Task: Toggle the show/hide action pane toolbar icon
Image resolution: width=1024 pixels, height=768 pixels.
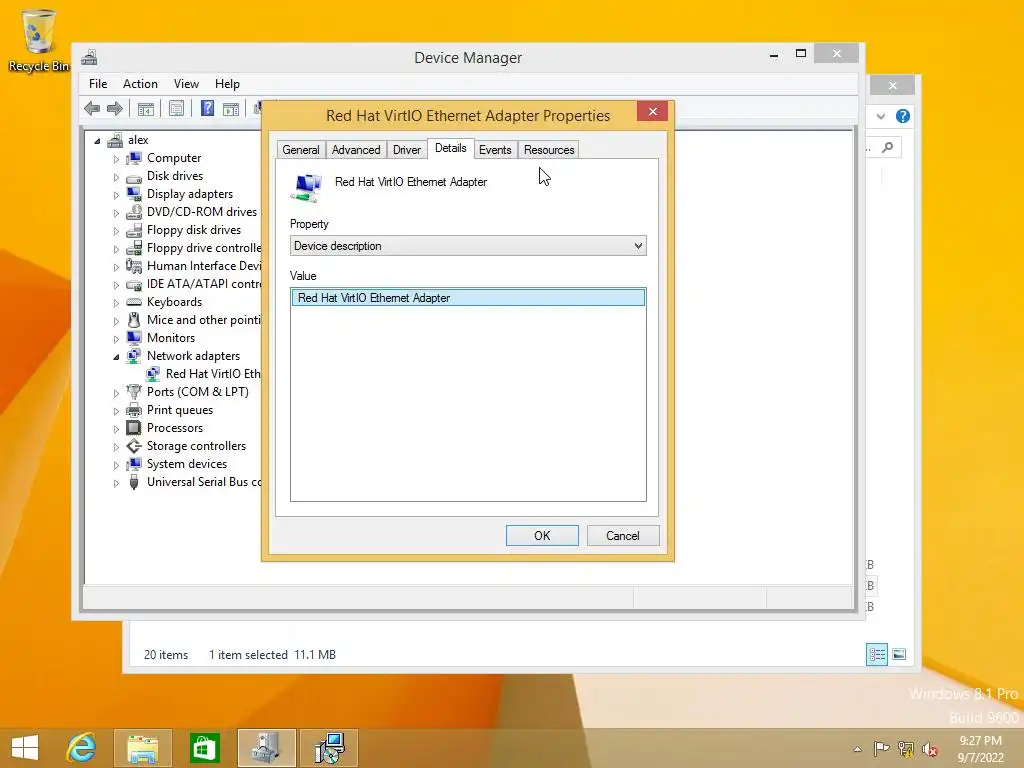Action: point(231,108)
